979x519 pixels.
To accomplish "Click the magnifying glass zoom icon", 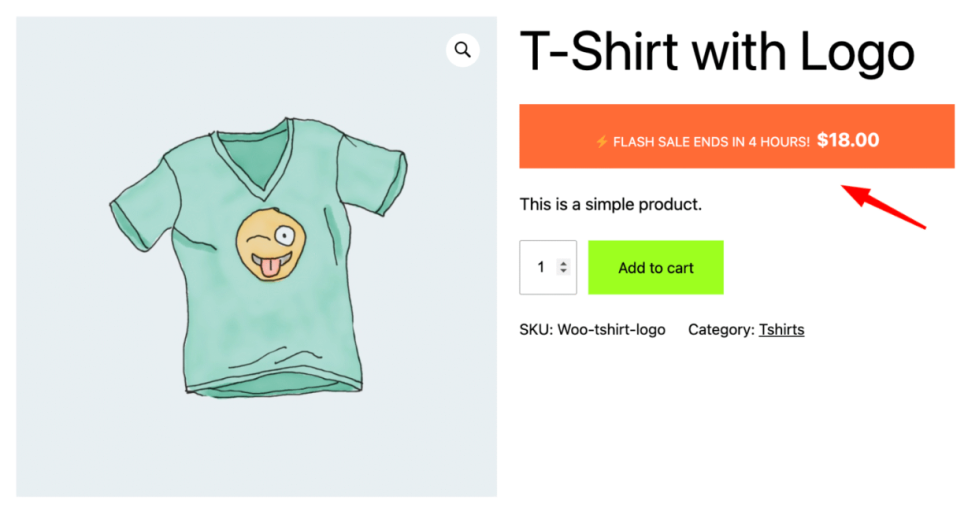I will click(462, 49).
